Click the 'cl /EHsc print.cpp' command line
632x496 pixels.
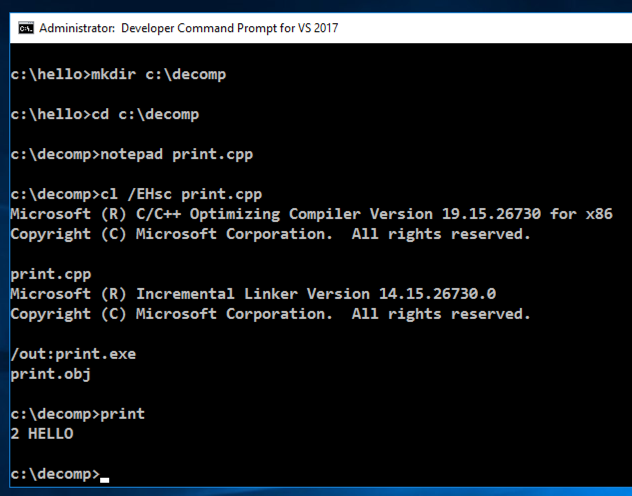tap(137, 194)
